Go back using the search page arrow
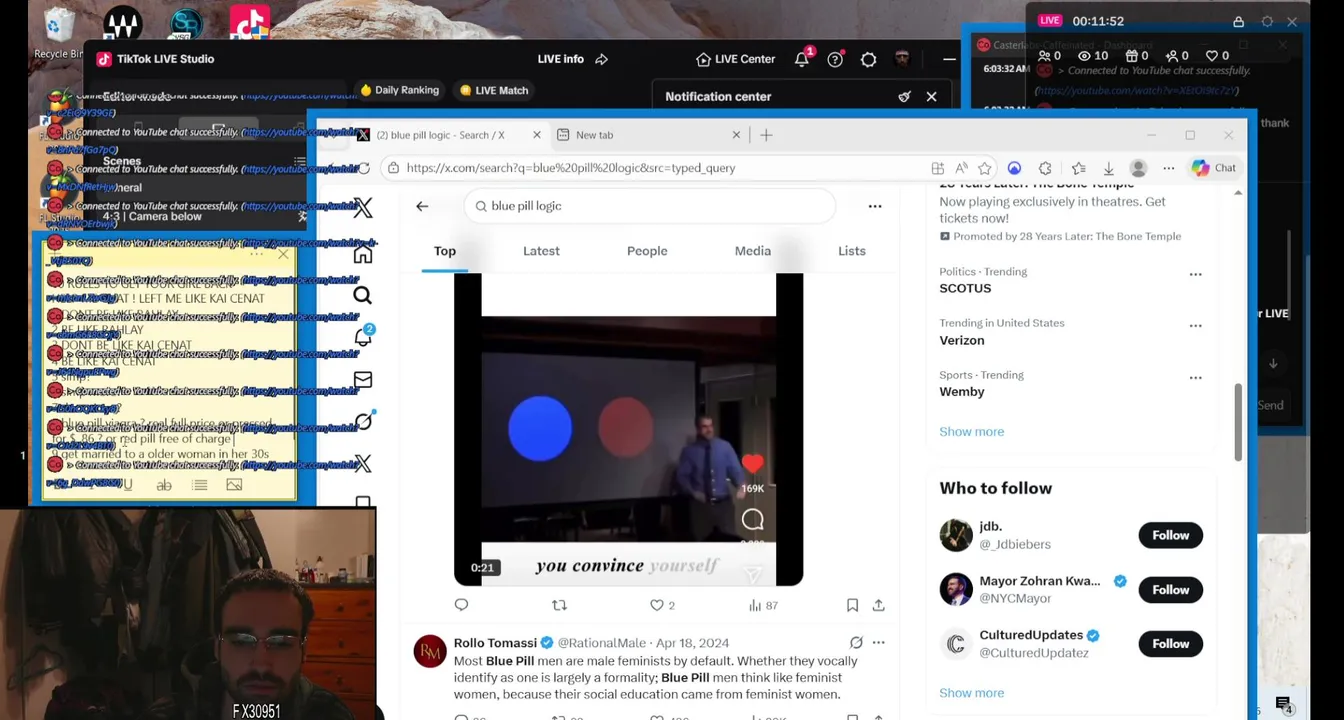 click(422, 206)
